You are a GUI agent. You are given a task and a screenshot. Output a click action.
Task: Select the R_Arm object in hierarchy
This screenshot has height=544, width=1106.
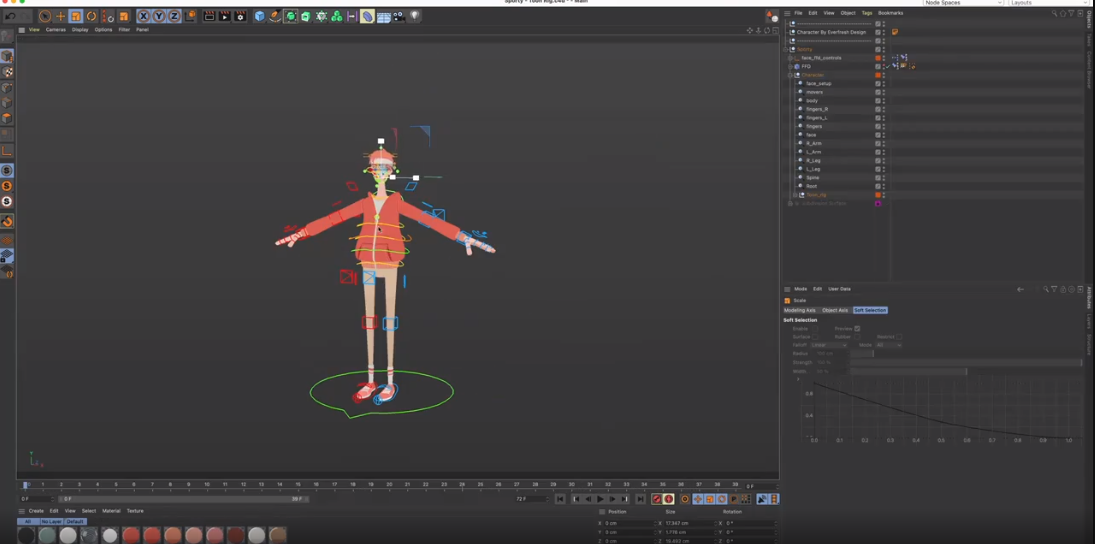tap(814, 143)
